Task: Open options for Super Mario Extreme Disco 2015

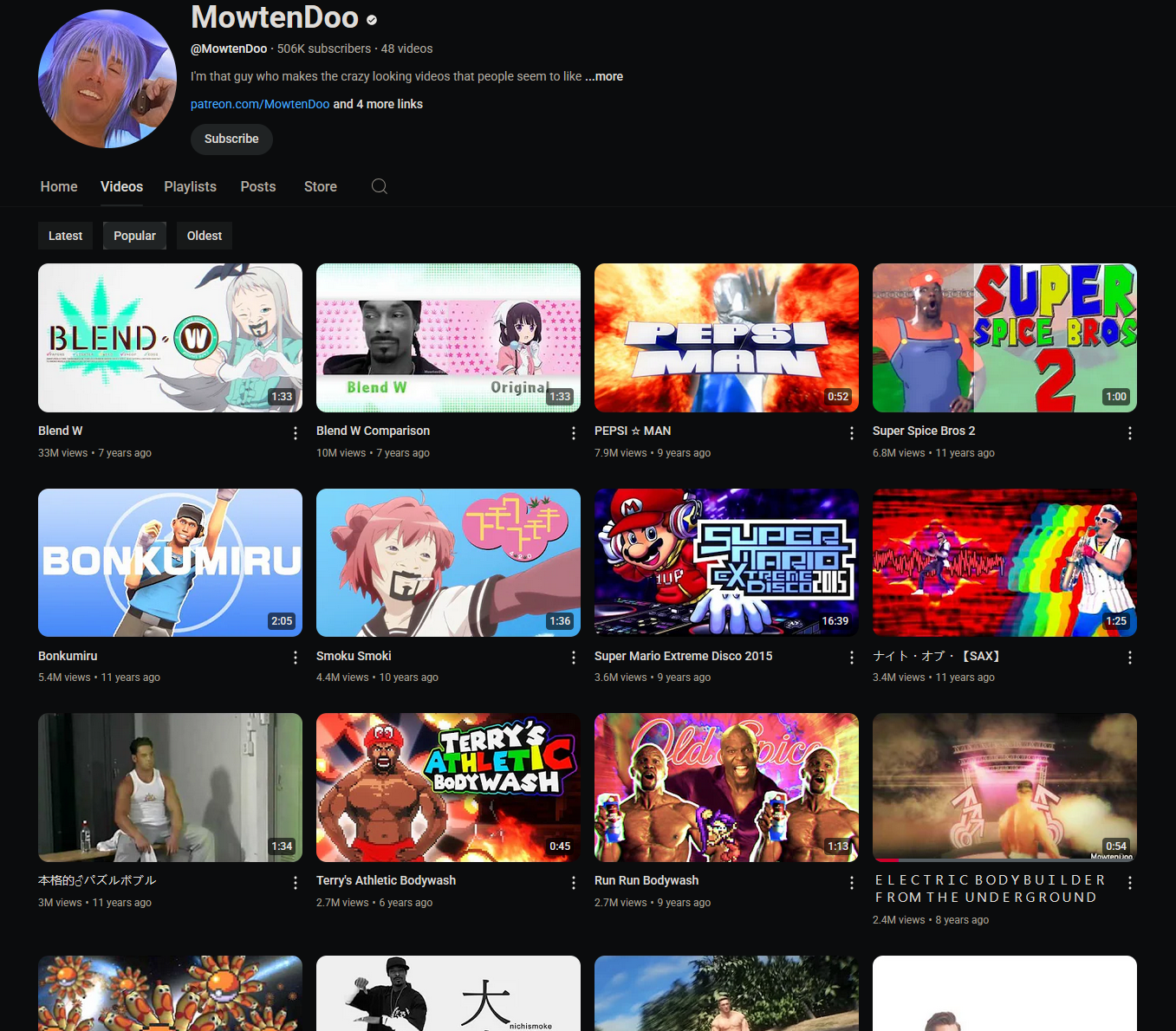Action: click(852, 658)
